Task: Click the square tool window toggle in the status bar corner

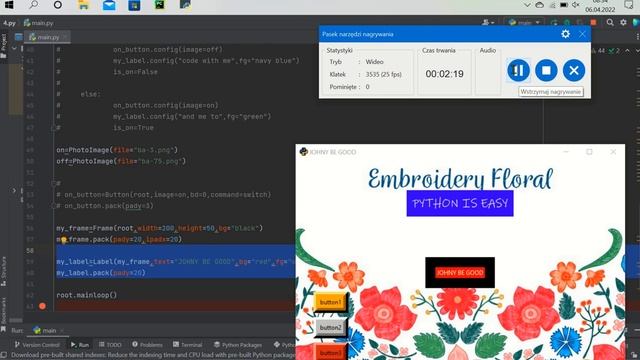Action: pyautogui.click(x=4, y=355)
